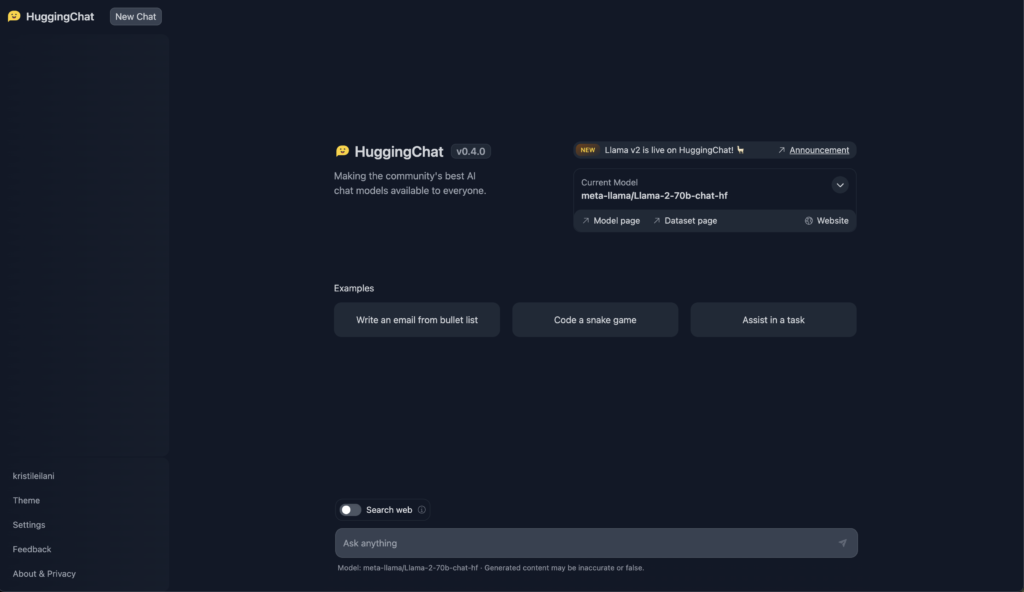
Task: Click the 'Llama v2 is live on HuggingChat!' text
Action: 669,150
